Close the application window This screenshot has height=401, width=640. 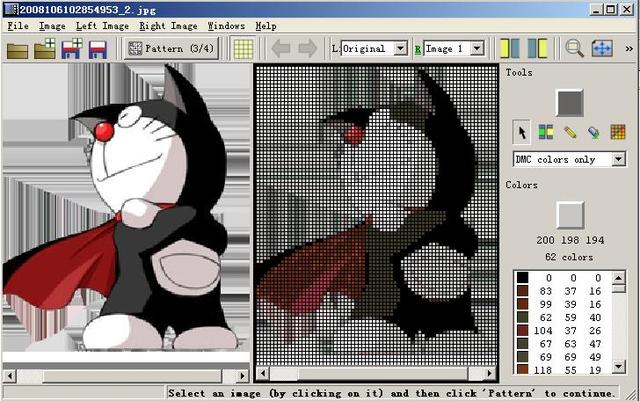[627, 9]
